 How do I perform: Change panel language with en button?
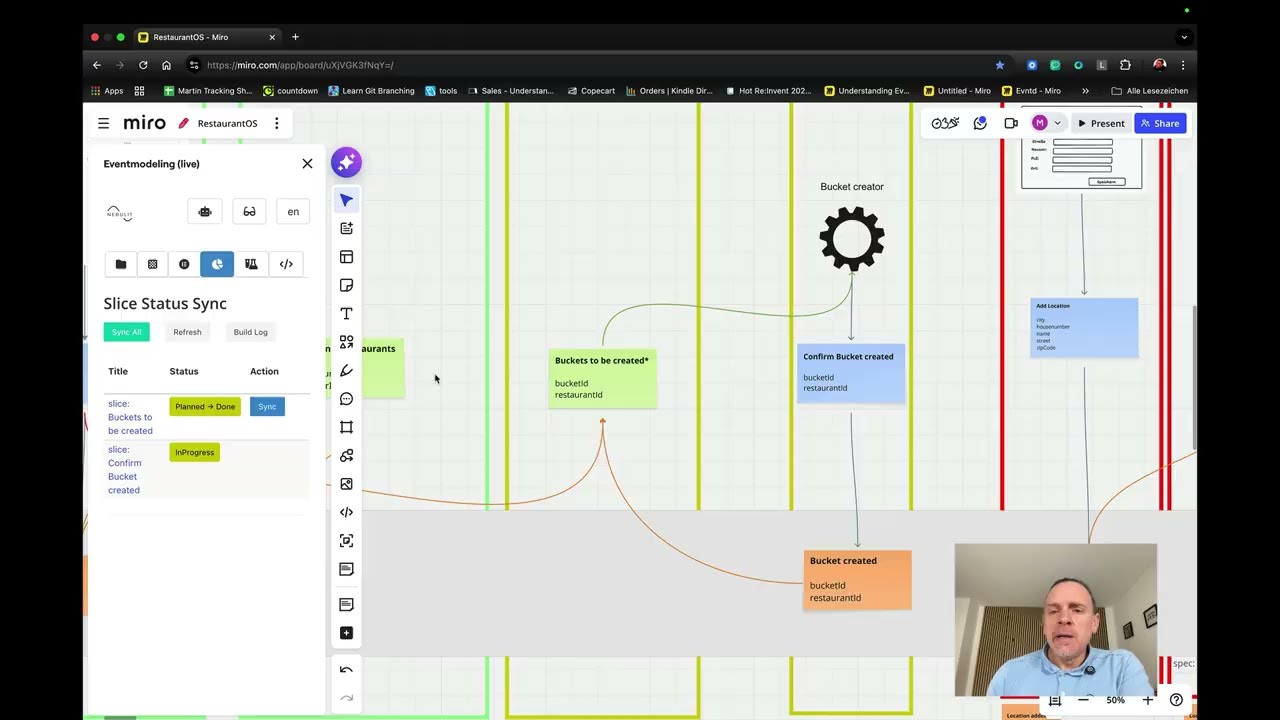point(293,212)
